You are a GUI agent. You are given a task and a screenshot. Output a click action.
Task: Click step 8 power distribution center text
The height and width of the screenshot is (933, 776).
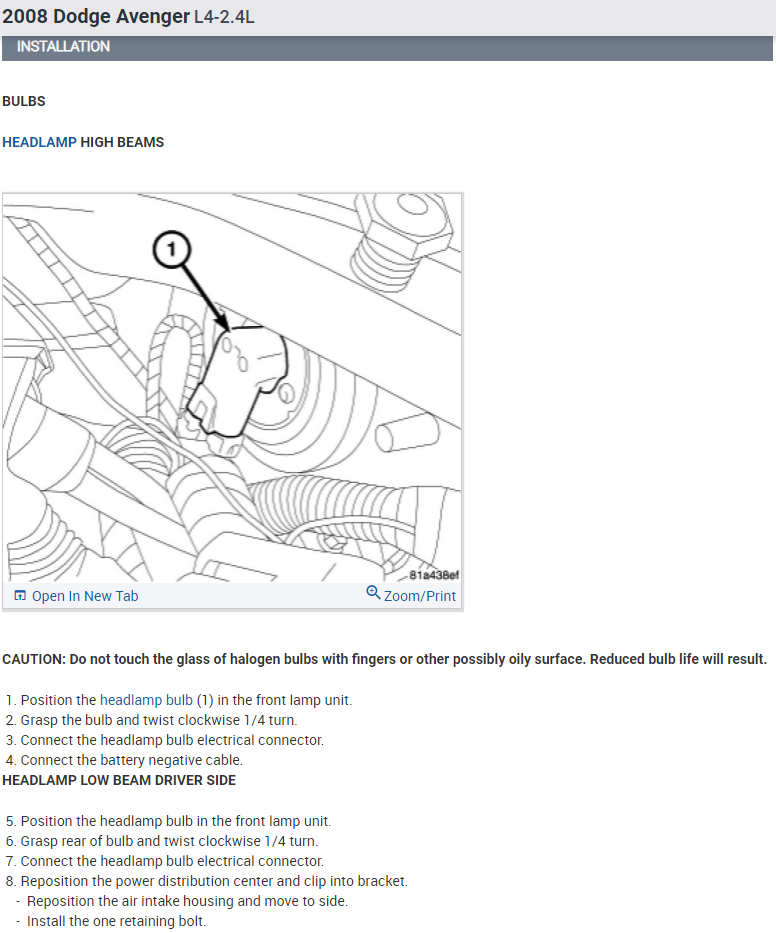[x=207, y=881]
